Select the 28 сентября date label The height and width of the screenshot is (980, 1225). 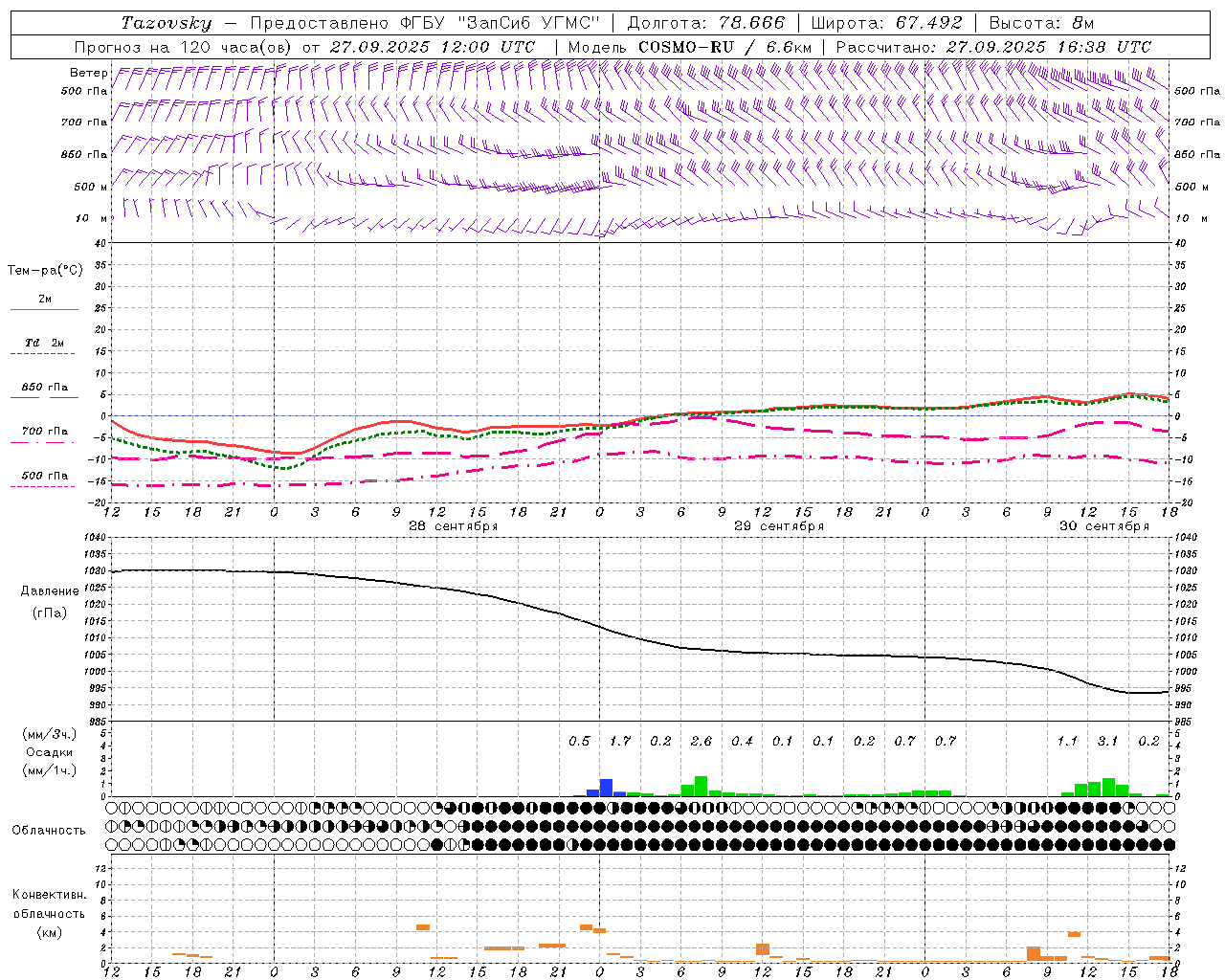coord(453,526)
